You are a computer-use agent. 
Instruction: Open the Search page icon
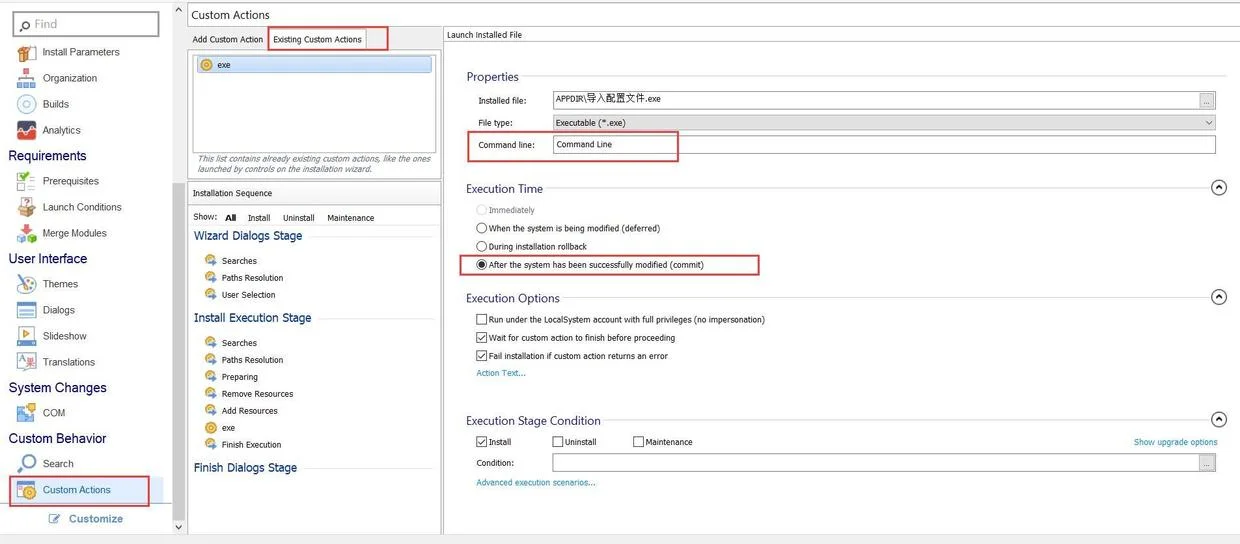coord(26,464)
